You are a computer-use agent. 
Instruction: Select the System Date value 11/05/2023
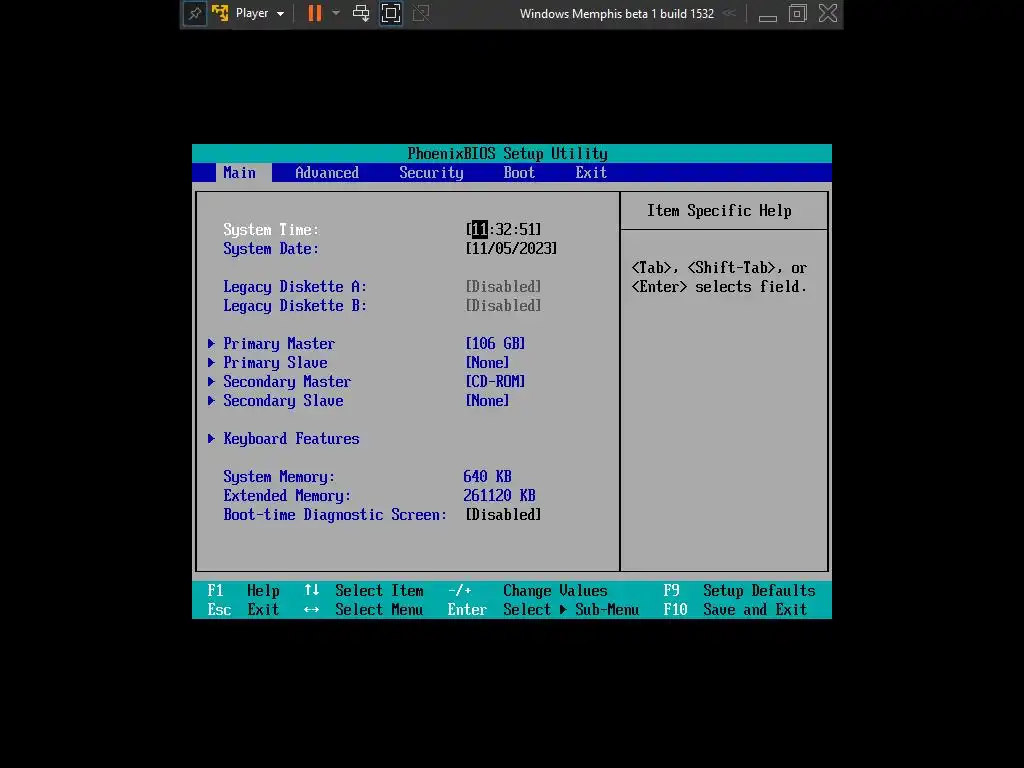[511, 249]
